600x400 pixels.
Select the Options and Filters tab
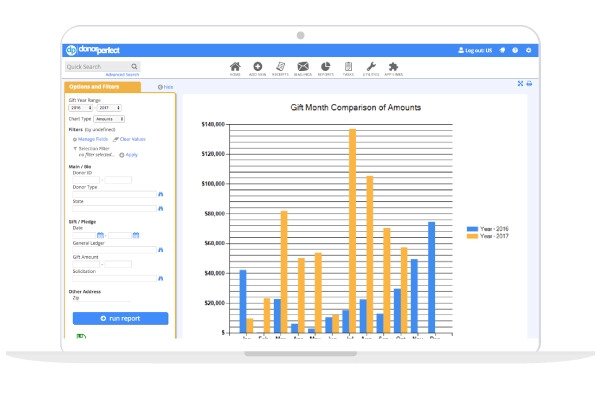click(x=102, y=87)
